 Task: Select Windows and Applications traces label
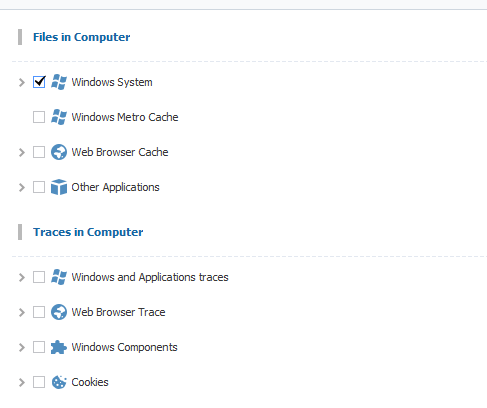[x=150, y=277]
